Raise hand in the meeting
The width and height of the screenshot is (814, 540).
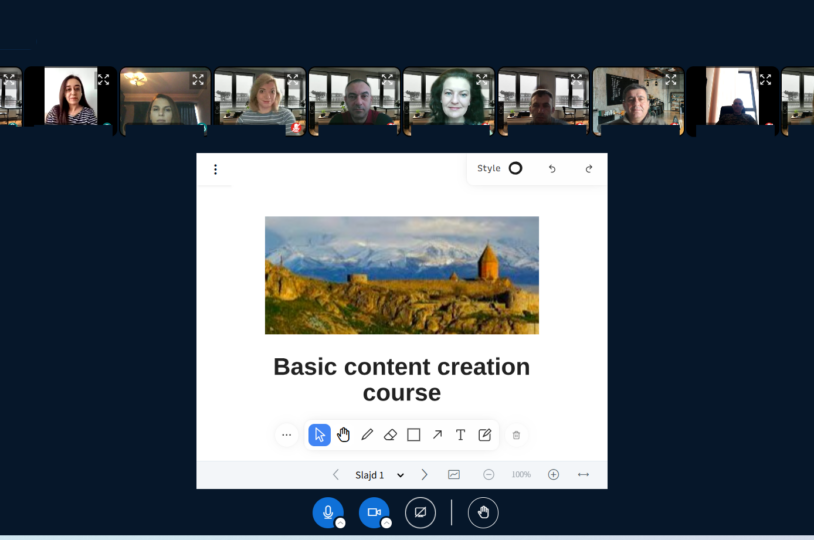pyautogui.click(x=483, y=512)
